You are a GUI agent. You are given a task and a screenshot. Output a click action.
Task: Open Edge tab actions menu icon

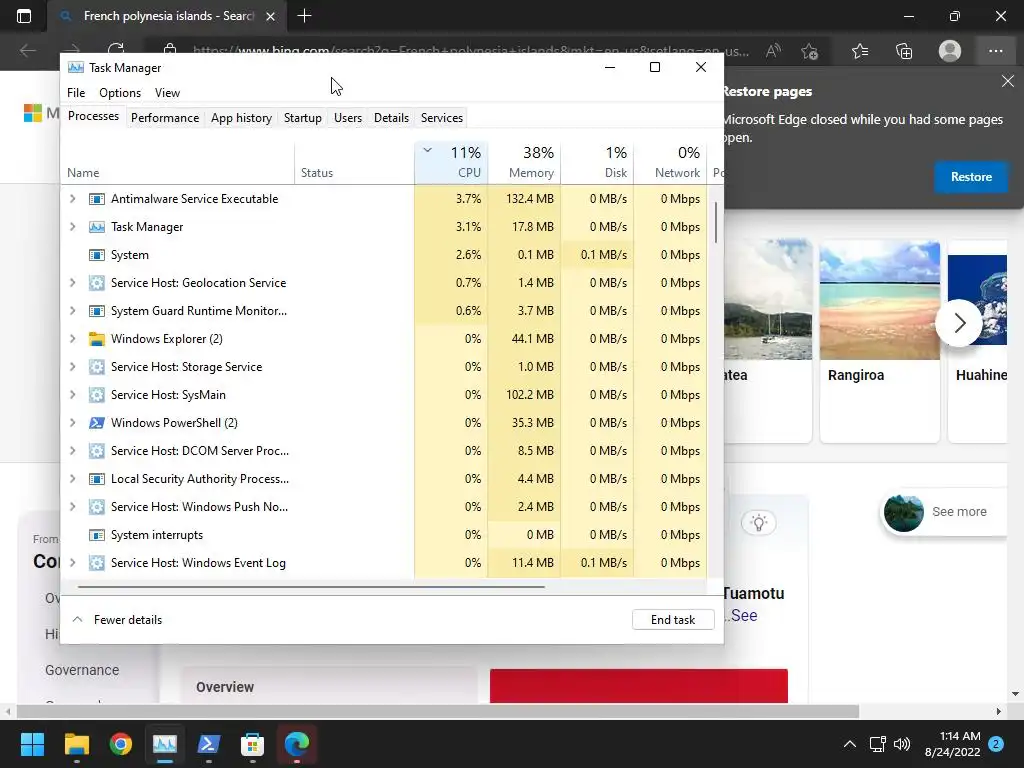click(x=24, y=16)
